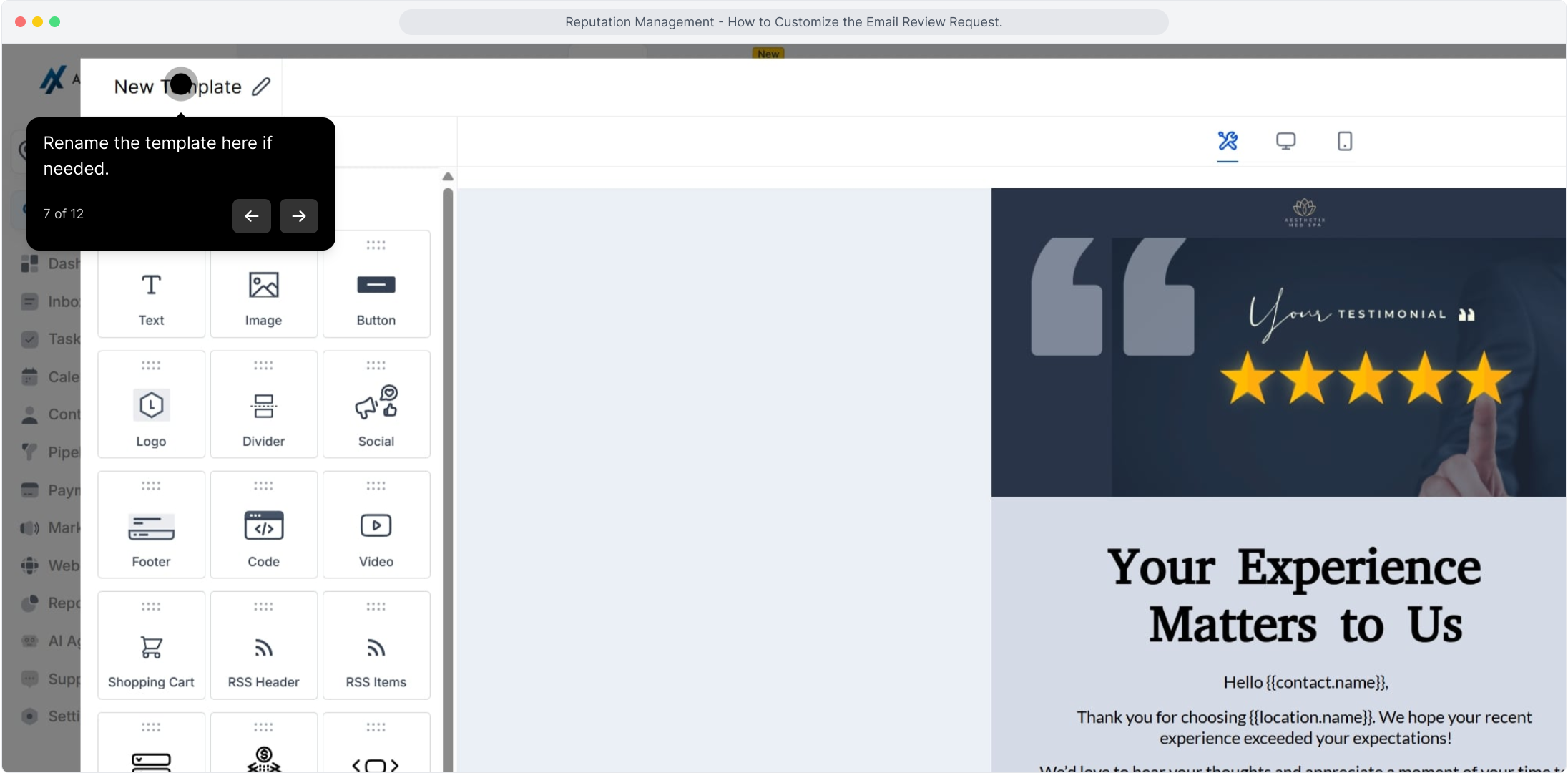Viewport: 1568px width, 773px height.
Task: Click the 'Your Experience Matters to Us' heading
Action: tap(1295, 595)
